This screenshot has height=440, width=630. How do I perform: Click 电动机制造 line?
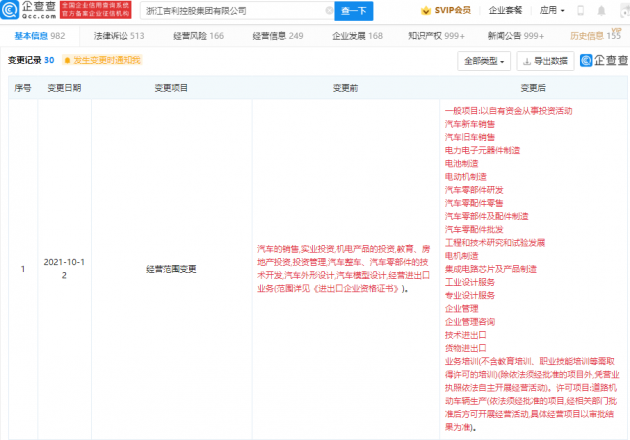466,177
